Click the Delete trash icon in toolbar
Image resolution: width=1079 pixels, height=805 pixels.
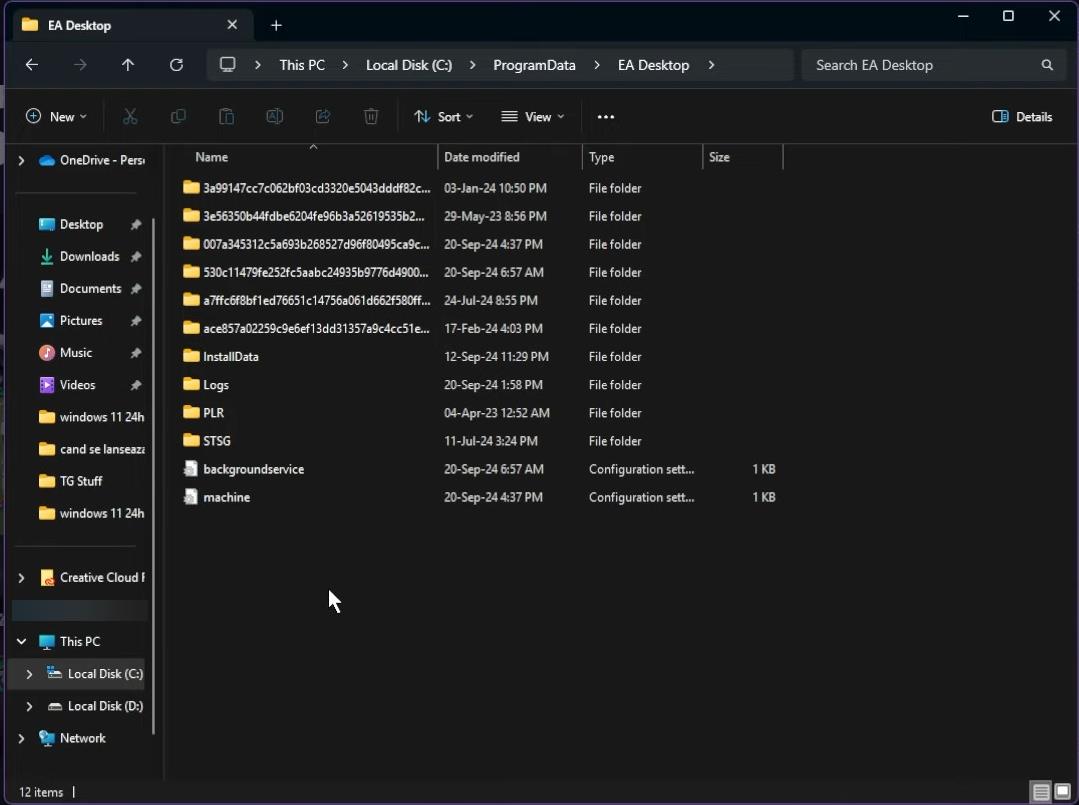coord(371,117)
